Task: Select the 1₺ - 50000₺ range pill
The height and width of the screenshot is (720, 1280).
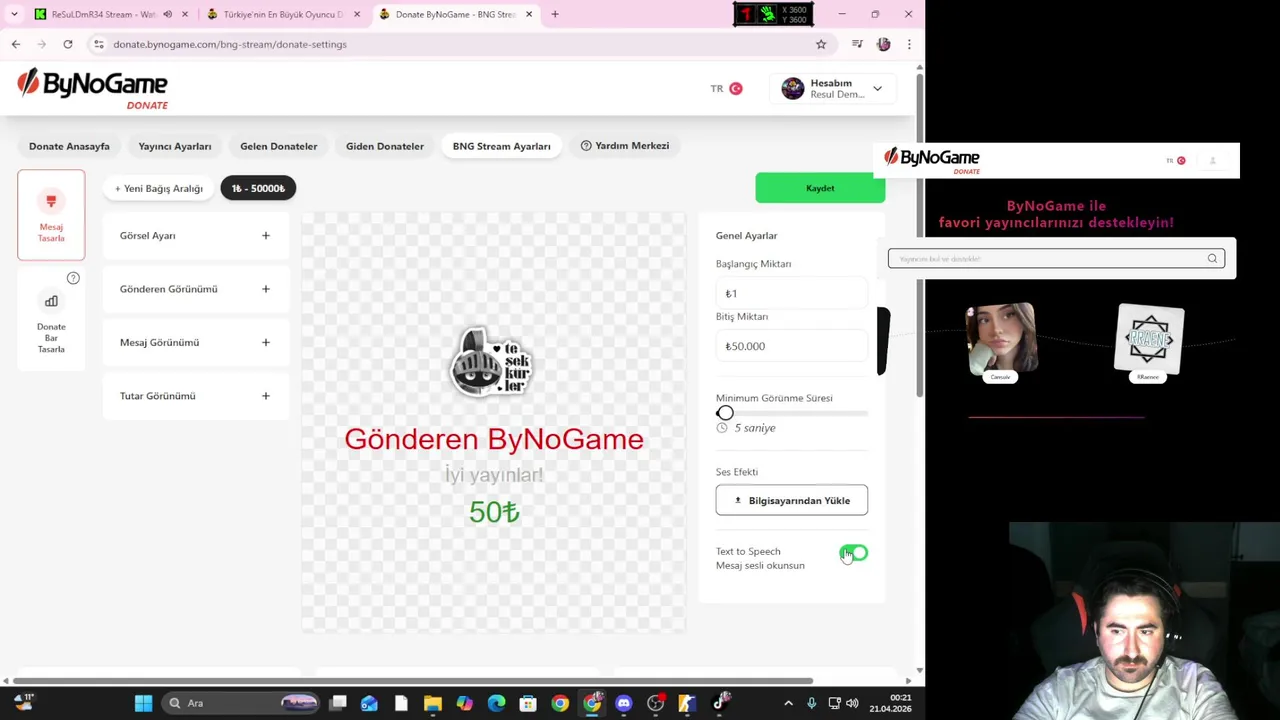Action: point(258,188)
